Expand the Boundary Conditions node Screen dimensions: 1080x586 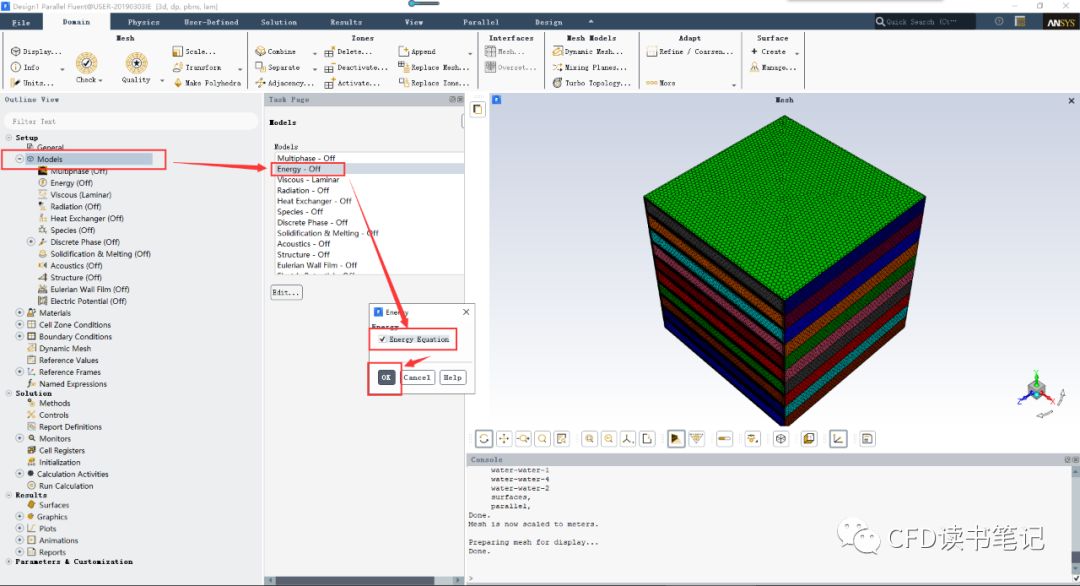pos(20,337)
